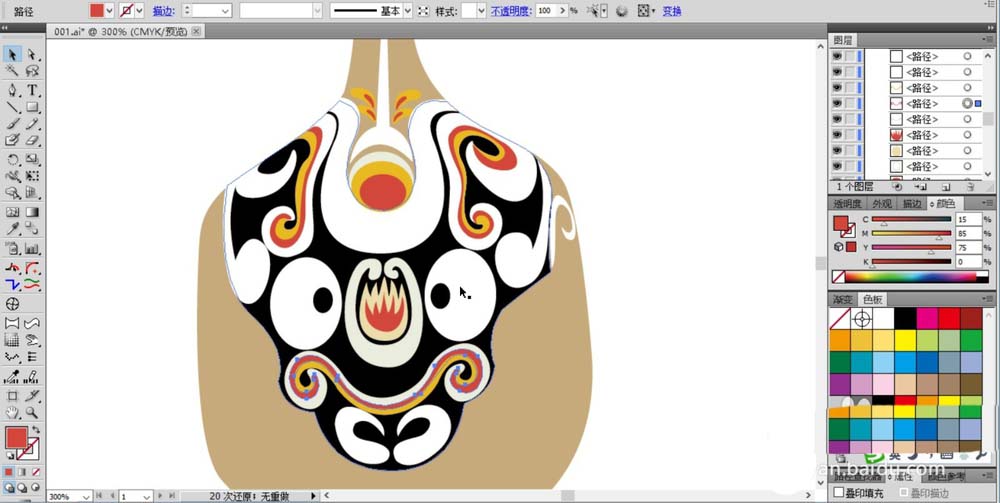Toggle visibility of the red flame path layer
Screen dimensions: 1000x503
(x=837, y=135)
